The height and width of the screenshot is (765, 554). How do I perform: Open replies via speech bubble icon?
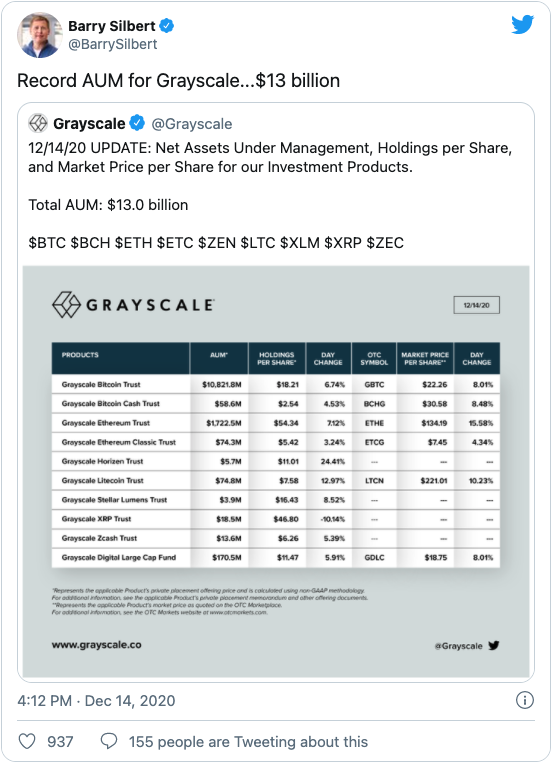pyautogui.click(x=109, y=741)
